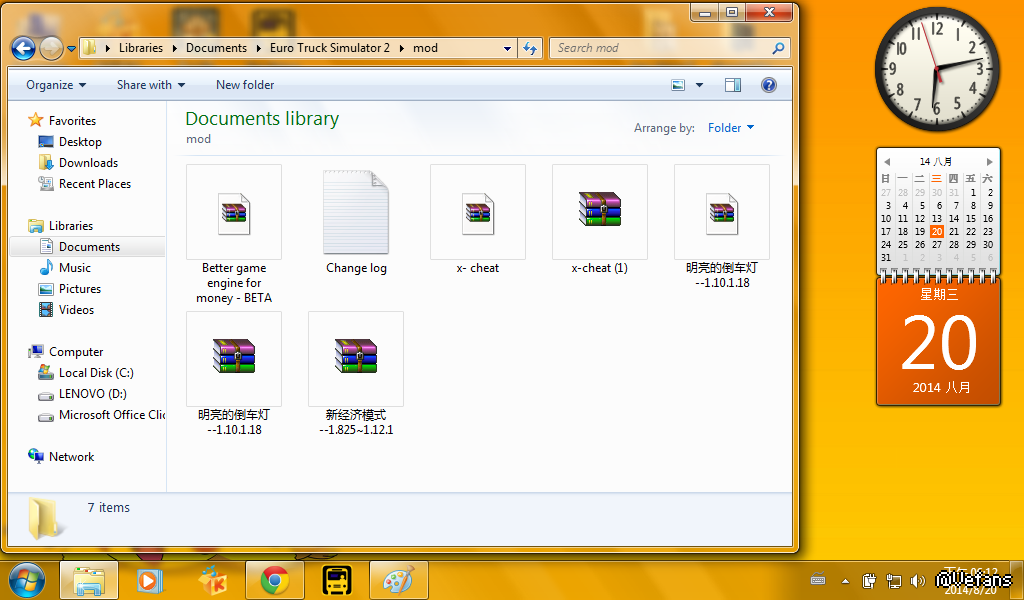1024x600 pixels.
Task: Open the Help question mark icon
Action: pos(769,85)
